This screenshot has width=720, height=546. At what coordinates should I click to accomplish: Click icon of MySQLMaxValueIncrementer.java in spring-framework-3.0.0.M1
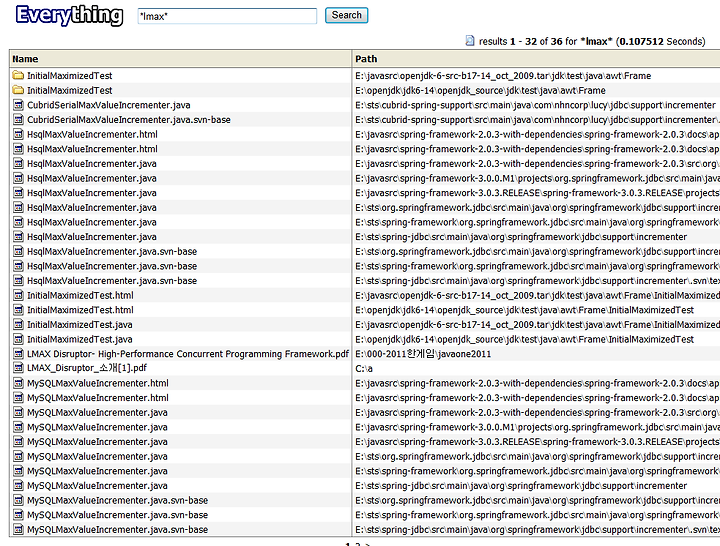(x=18, y=427)
